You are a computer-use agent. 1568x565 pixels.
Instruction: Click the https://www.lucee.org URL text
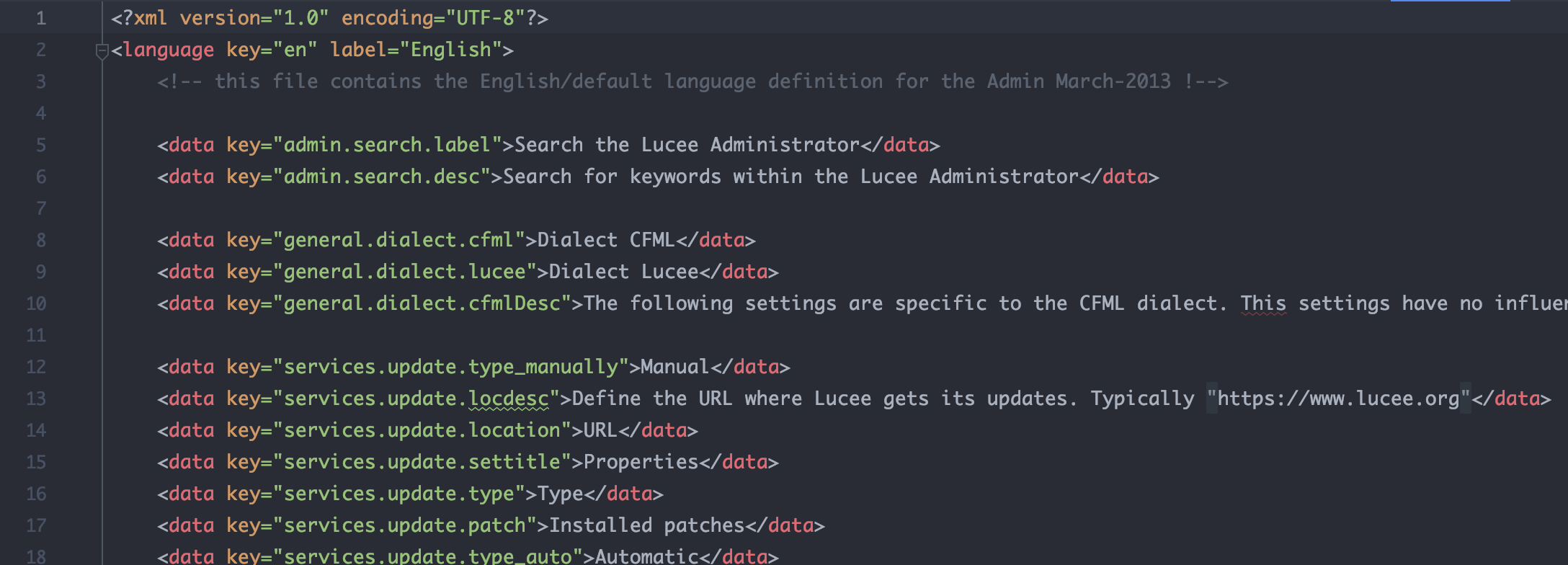pyautogui.click(x=1338, y=399)
